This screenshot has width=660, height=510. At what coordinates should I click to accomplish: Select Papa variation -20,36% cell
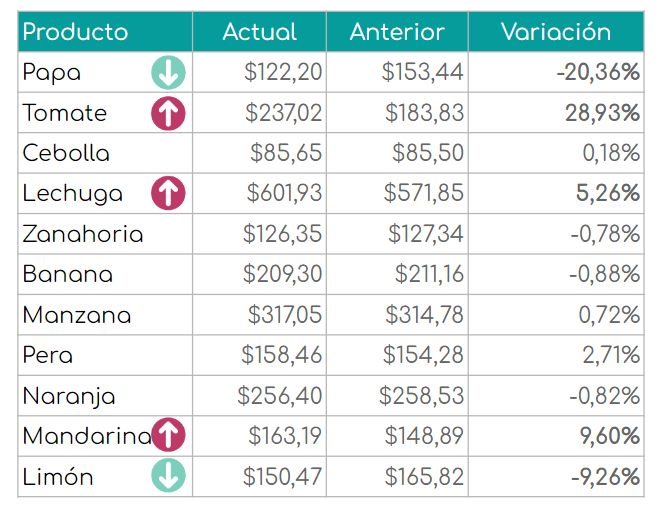556,72
